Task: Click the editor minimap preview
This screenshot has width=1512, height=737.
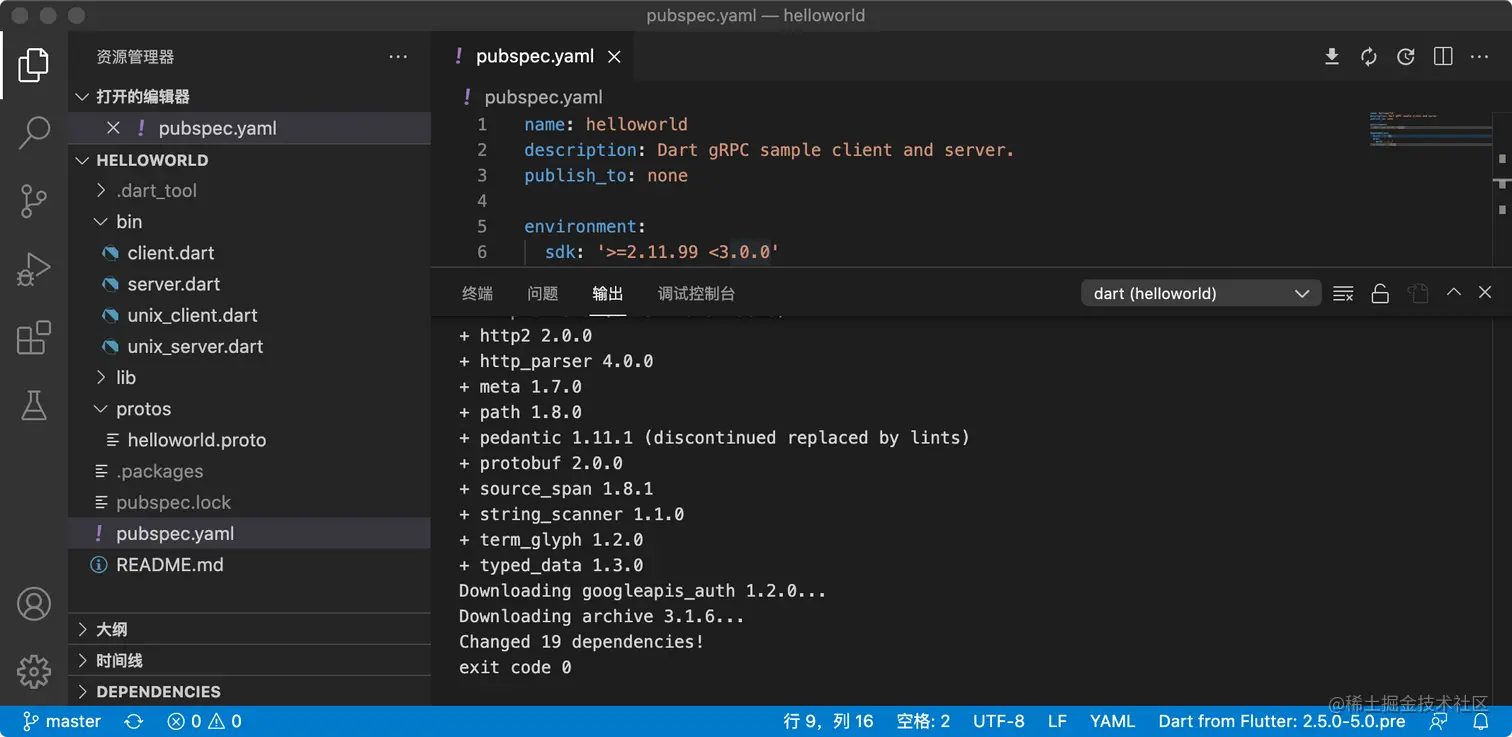Action: coord(1431,130)
